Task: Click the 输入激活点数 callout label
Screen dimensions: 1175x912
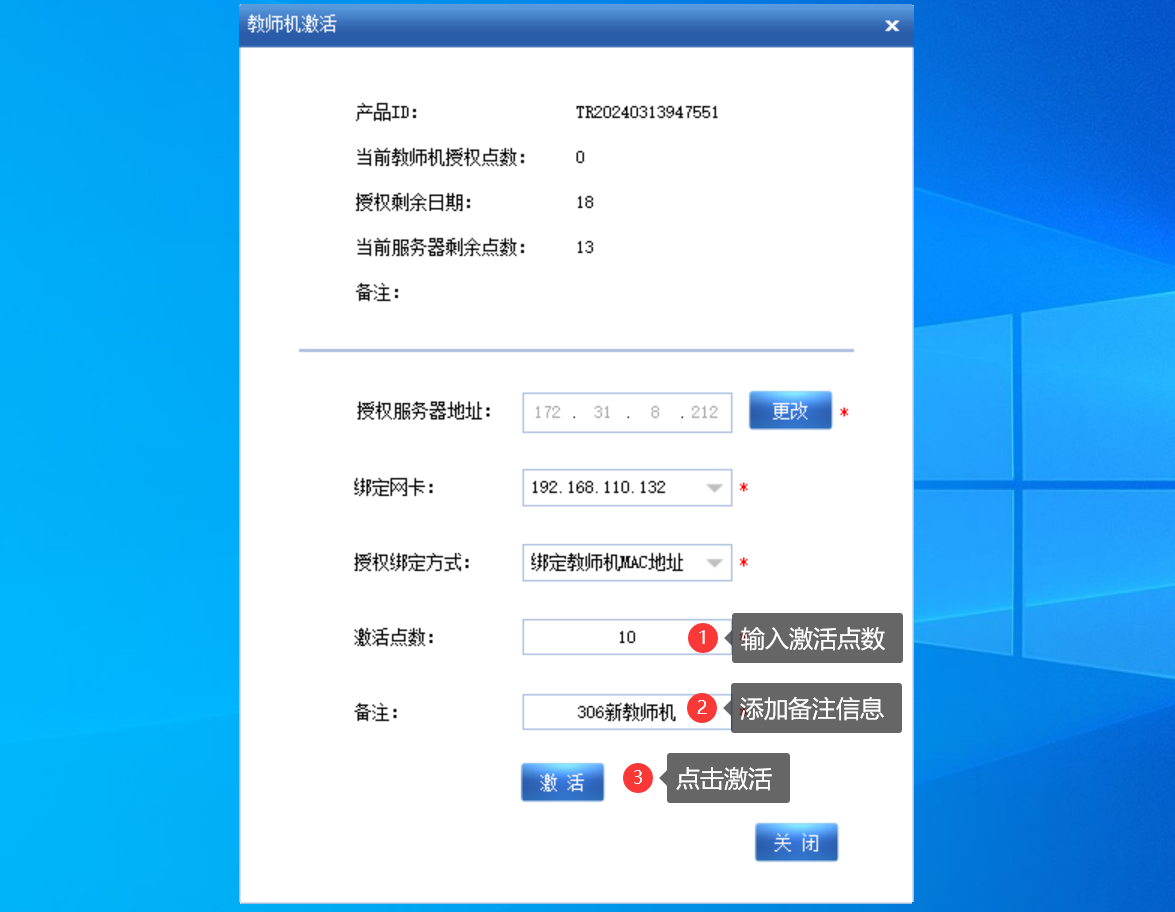Action: tap(813, 639)
